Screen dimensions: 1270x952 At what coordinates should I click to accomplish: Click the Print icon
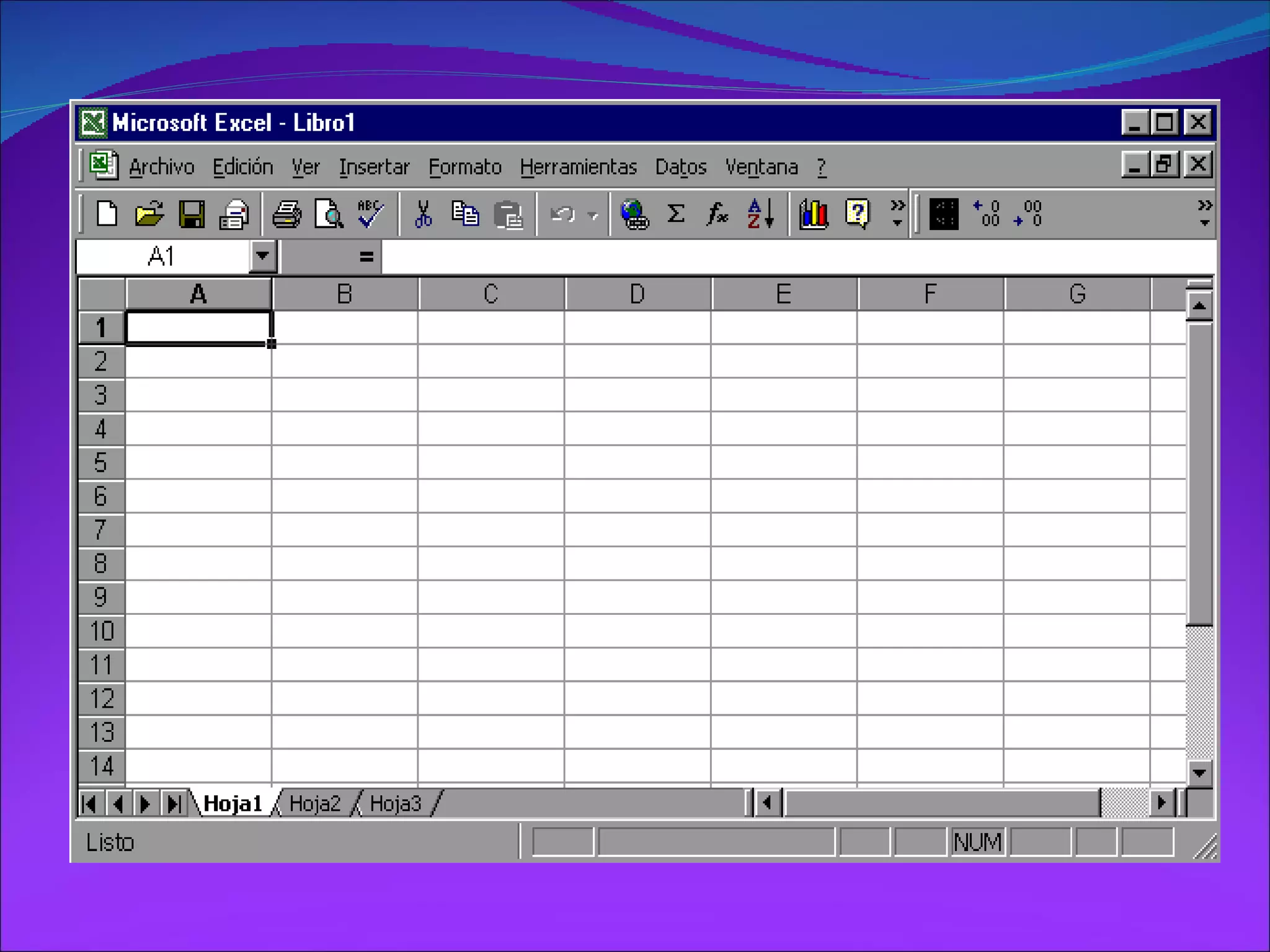click(x=286, y=214)
